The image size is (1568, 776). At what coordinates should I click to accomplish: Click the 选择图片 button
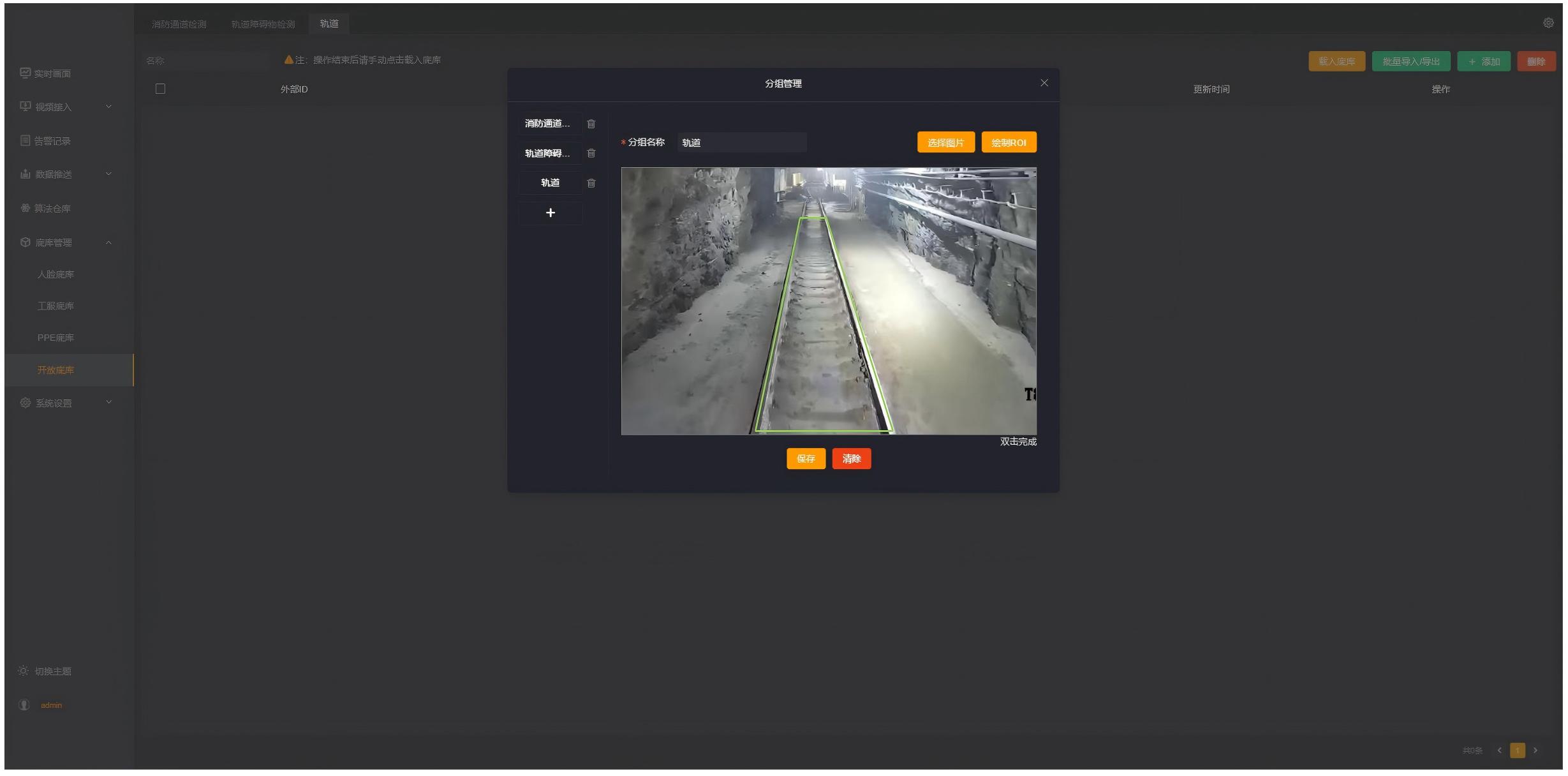(x=946, y=142)
